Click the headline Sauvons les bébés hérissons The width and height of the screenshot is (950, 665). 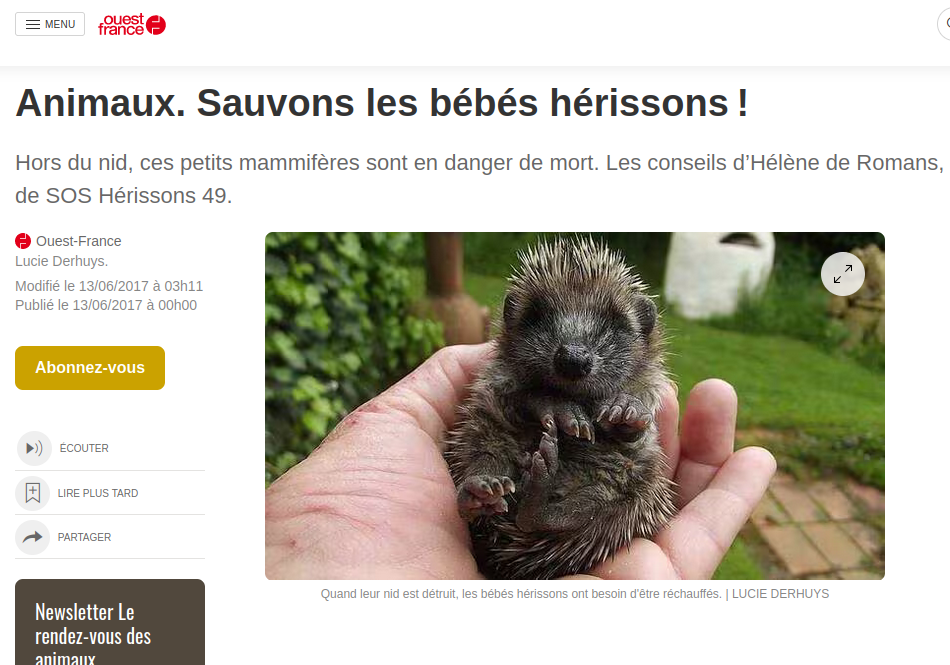pos(382,102)
